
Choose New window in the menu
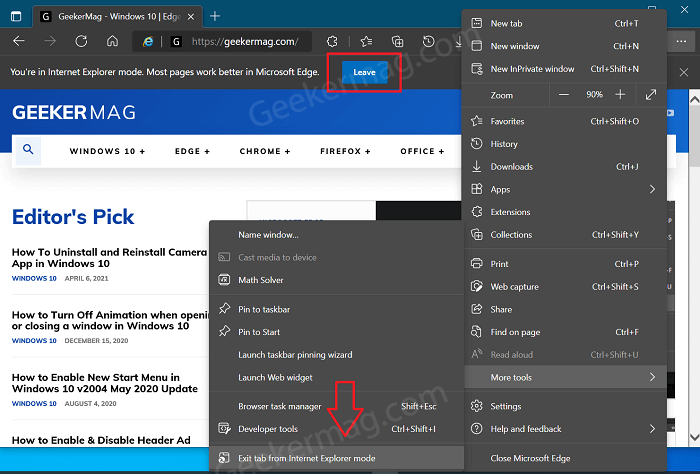coord(564,46)
